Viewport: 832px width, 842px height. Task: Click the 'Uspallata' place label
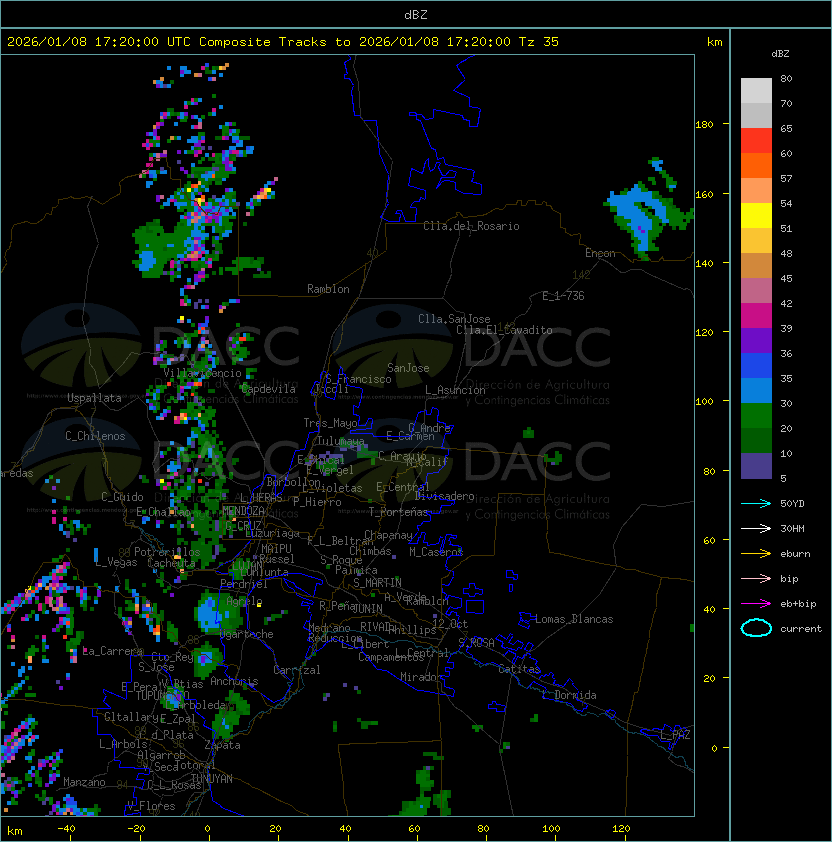point(95,398)
